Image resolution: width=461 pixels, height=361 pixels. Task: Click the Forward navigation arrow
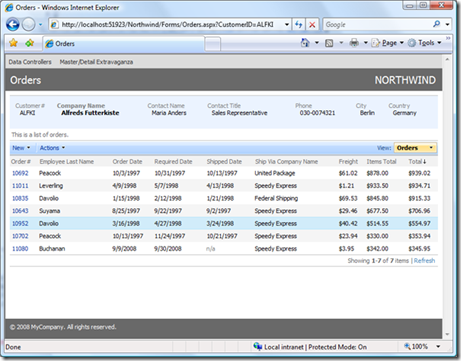tap(28, 24)
